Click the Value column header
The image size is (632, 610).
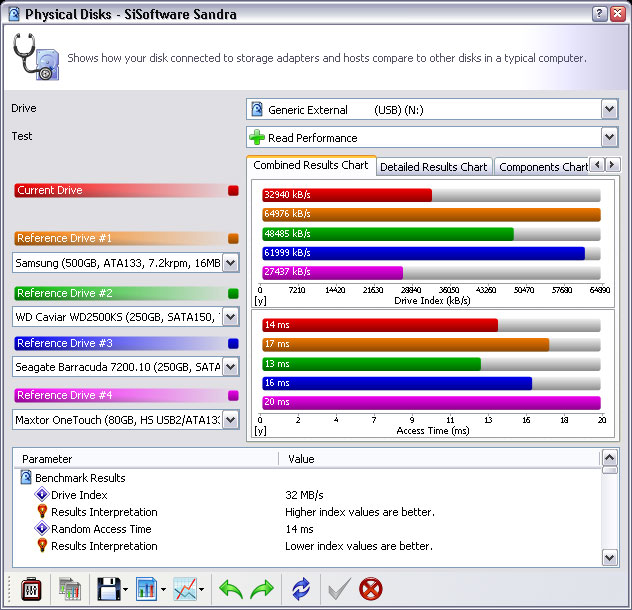pos(439,459)
